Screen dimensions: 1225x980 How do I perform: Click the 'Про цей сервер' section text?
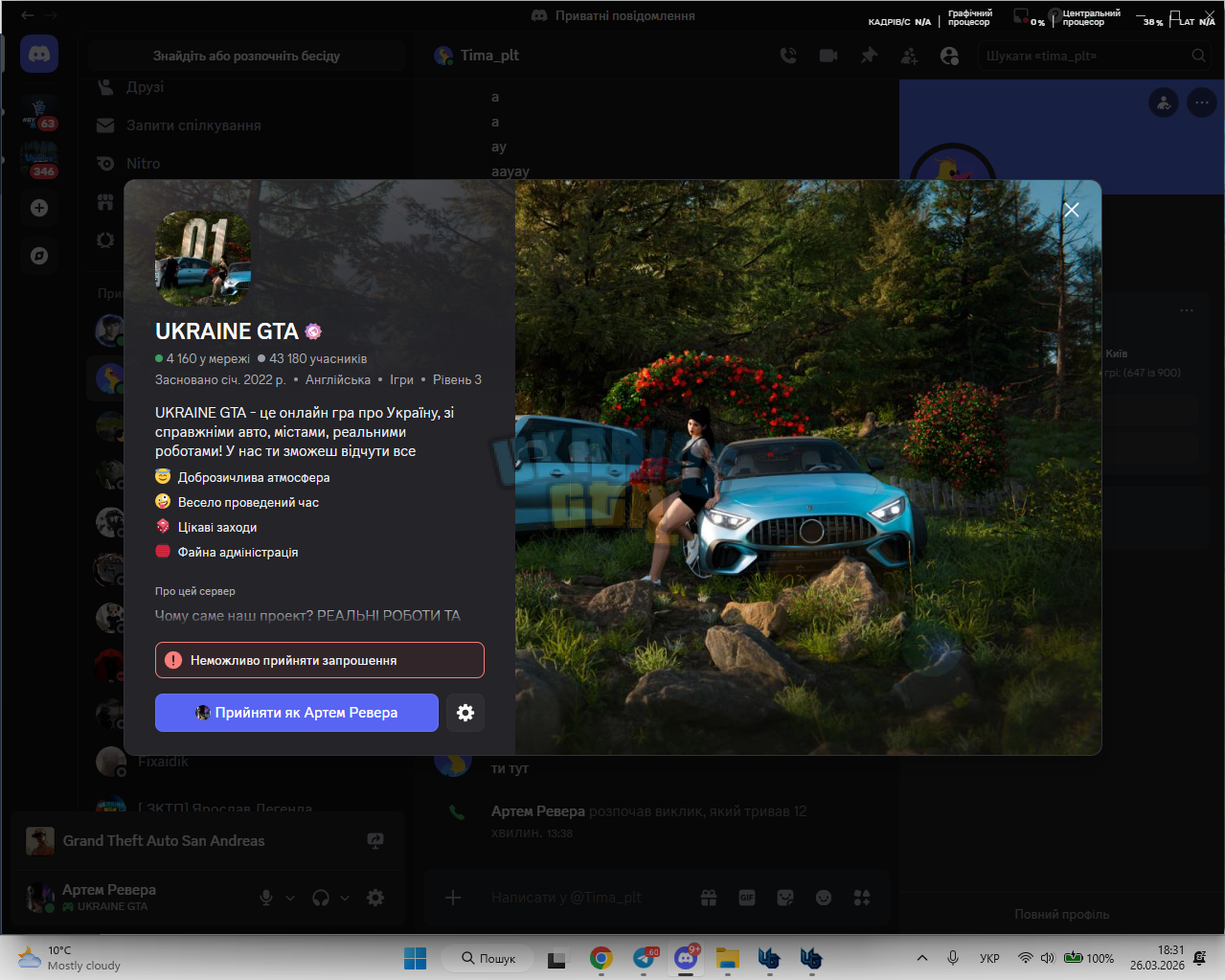[195, 591]
